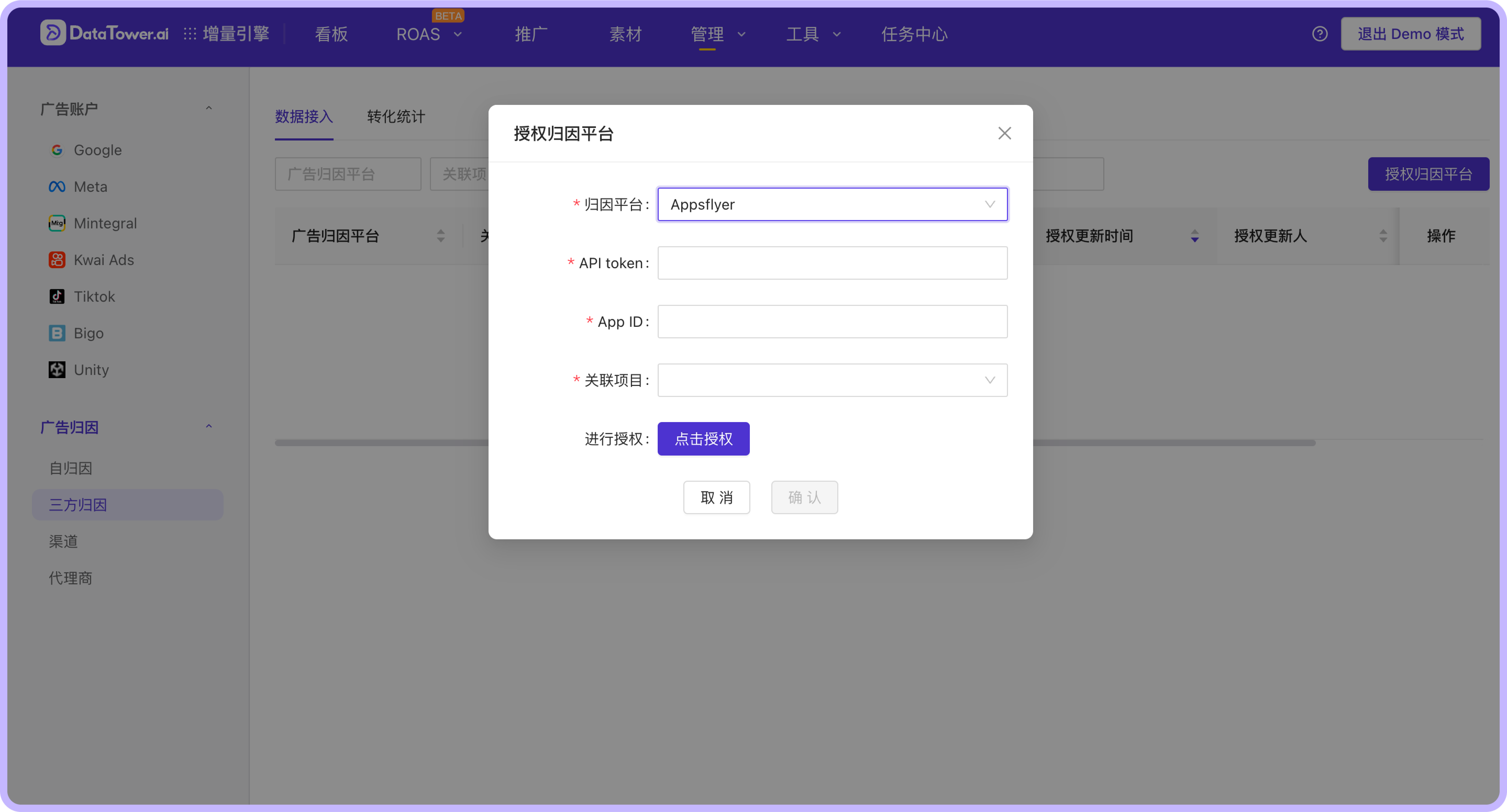
Task: Click the 确认 button
Action: coord(804,497)
